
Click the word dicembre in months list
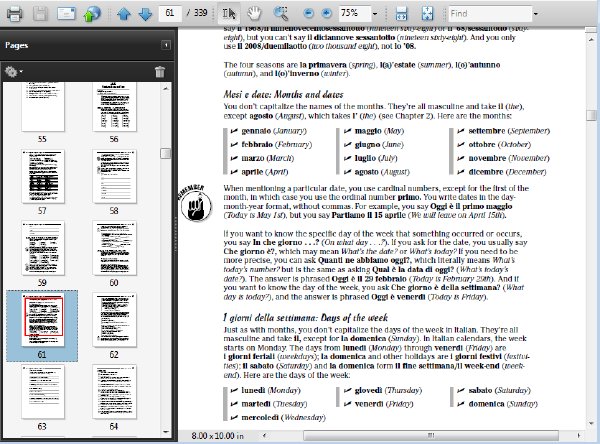click(486, 172)
